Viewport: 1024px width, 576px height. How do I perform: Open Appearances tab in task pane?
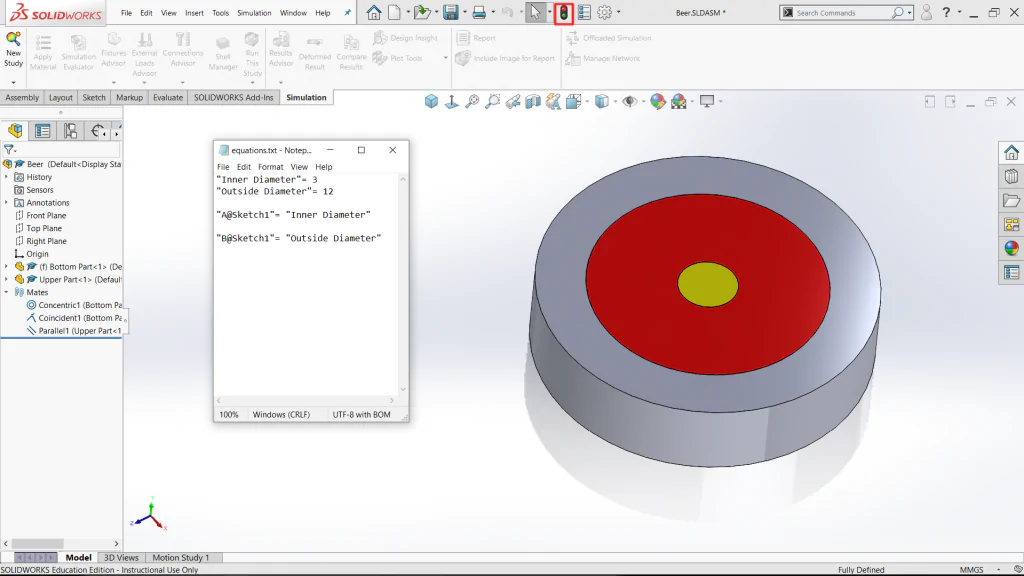[1011, 248]
